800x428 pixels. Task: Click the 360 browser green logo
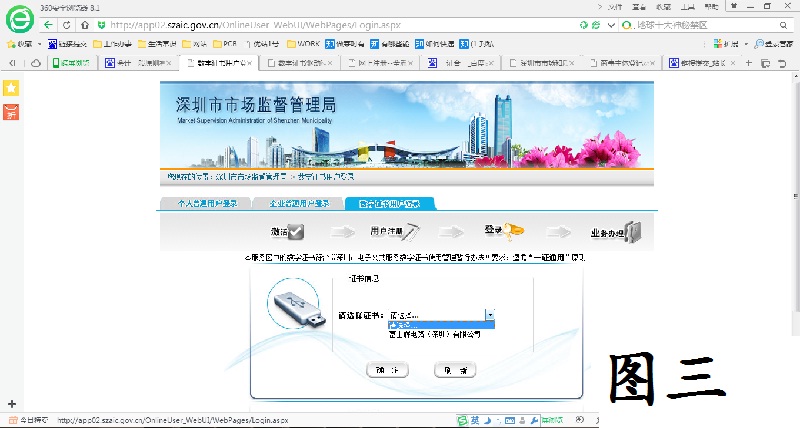click(17, 20)
